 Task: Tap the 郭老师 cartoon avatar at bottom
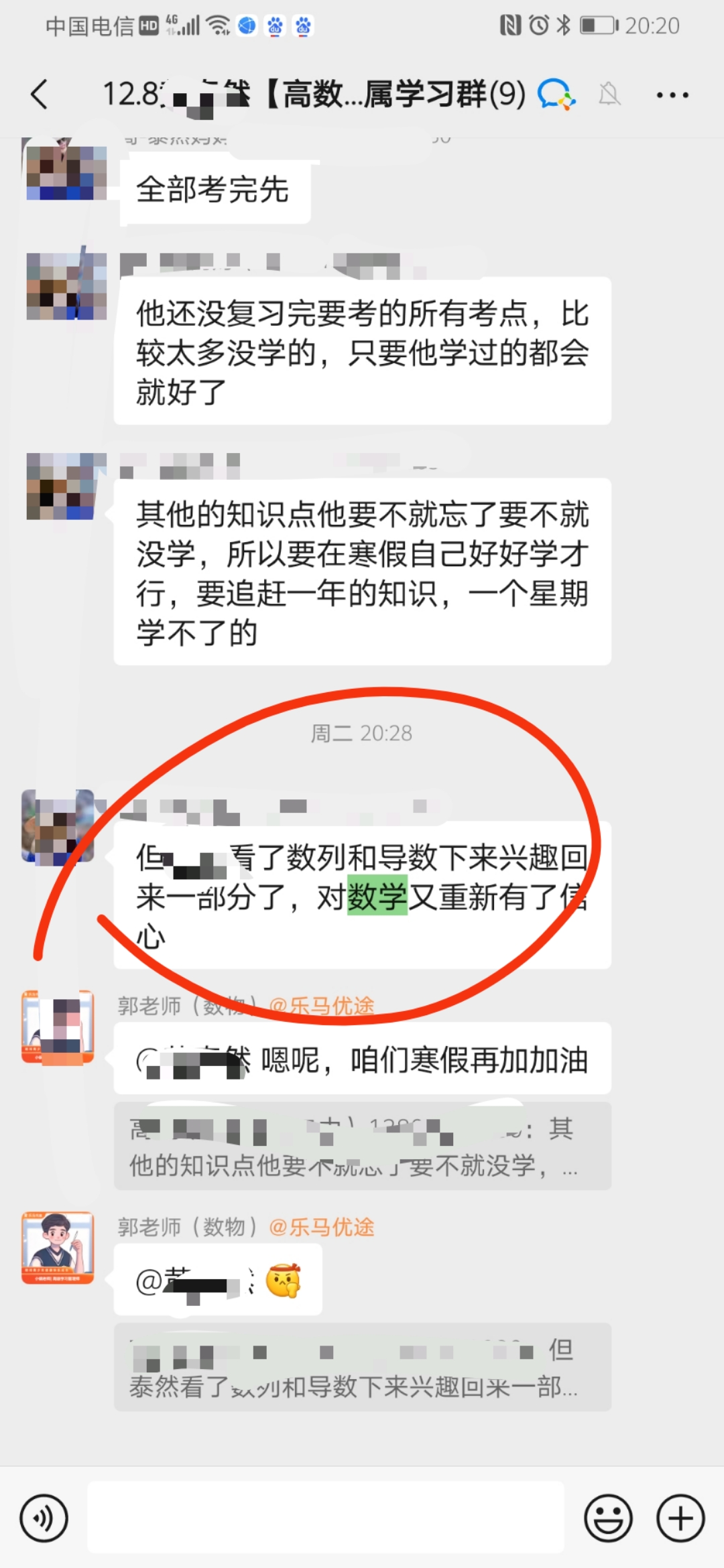[58, 1247]
